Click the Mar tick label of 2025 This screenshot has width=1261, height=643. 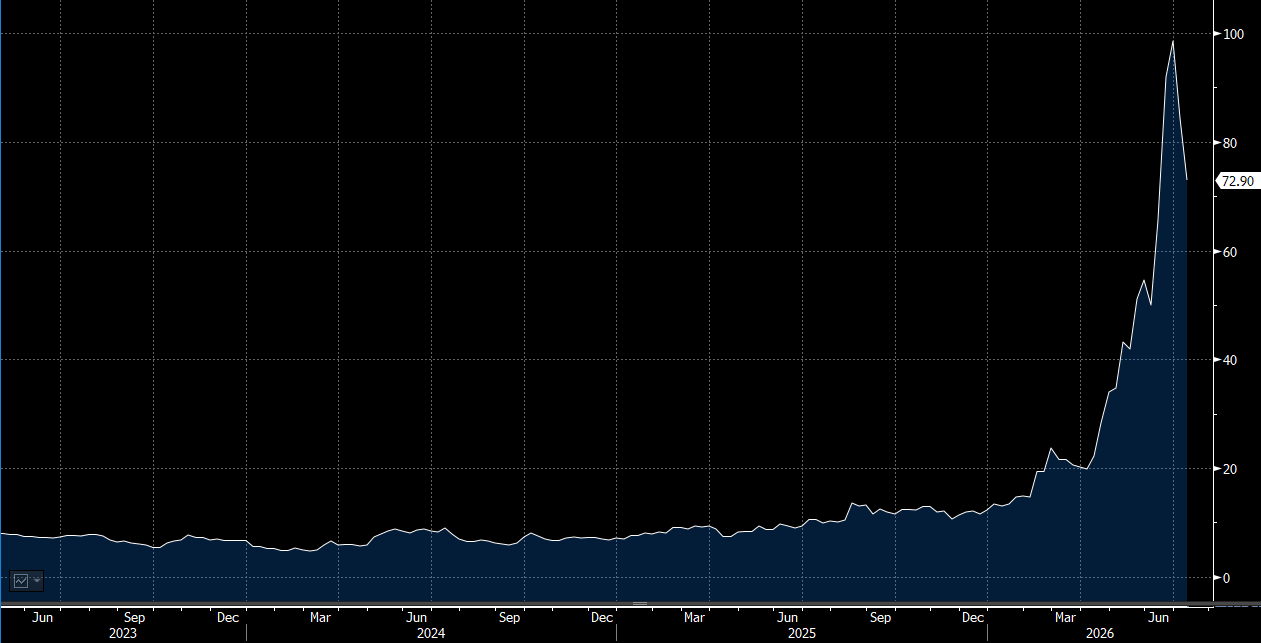click(x=695, y=618)
